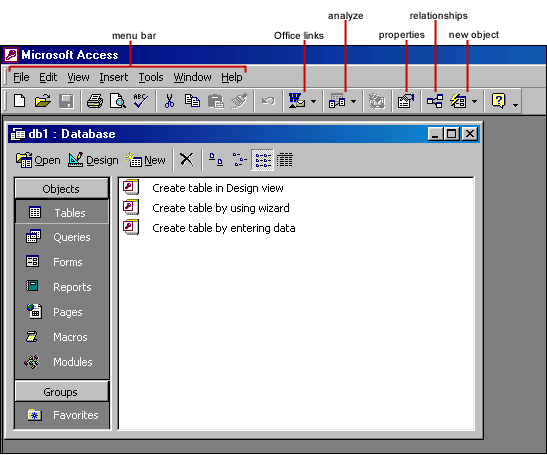
Task: Click the Save floppy disk icon
Action: pos(66,101)
